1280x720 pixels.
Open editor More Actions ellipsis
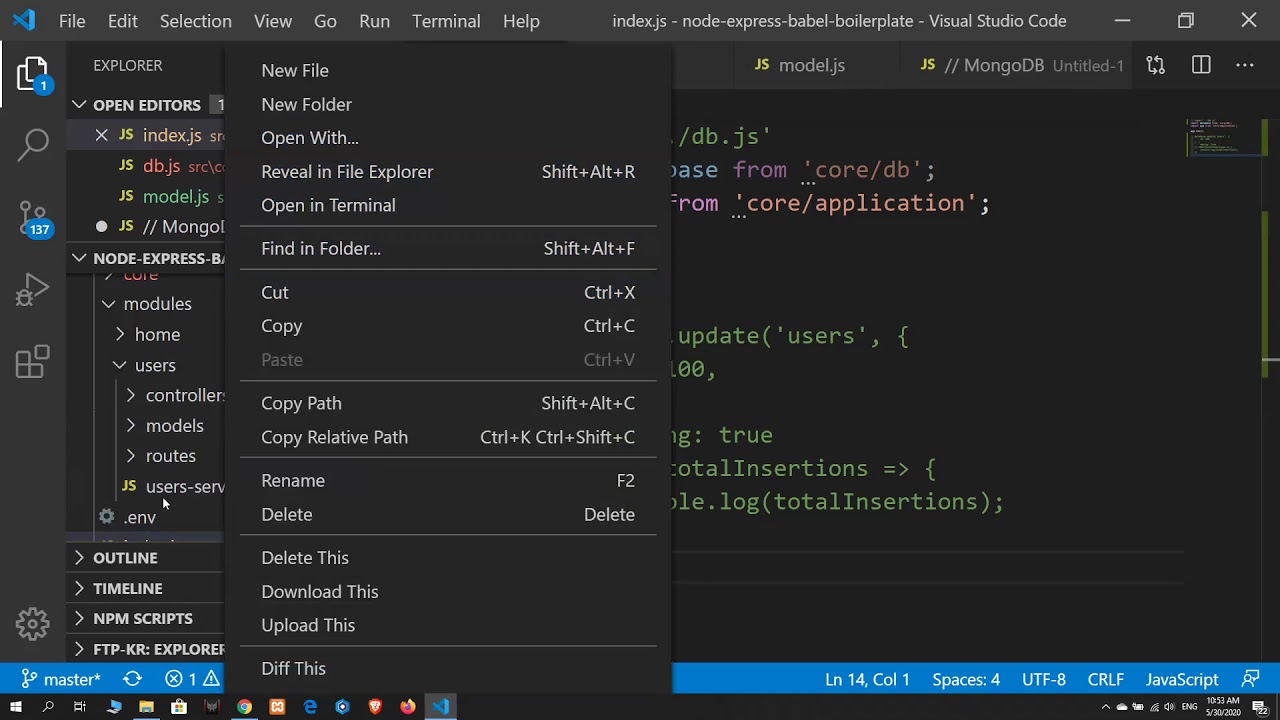click(1245, 65)
